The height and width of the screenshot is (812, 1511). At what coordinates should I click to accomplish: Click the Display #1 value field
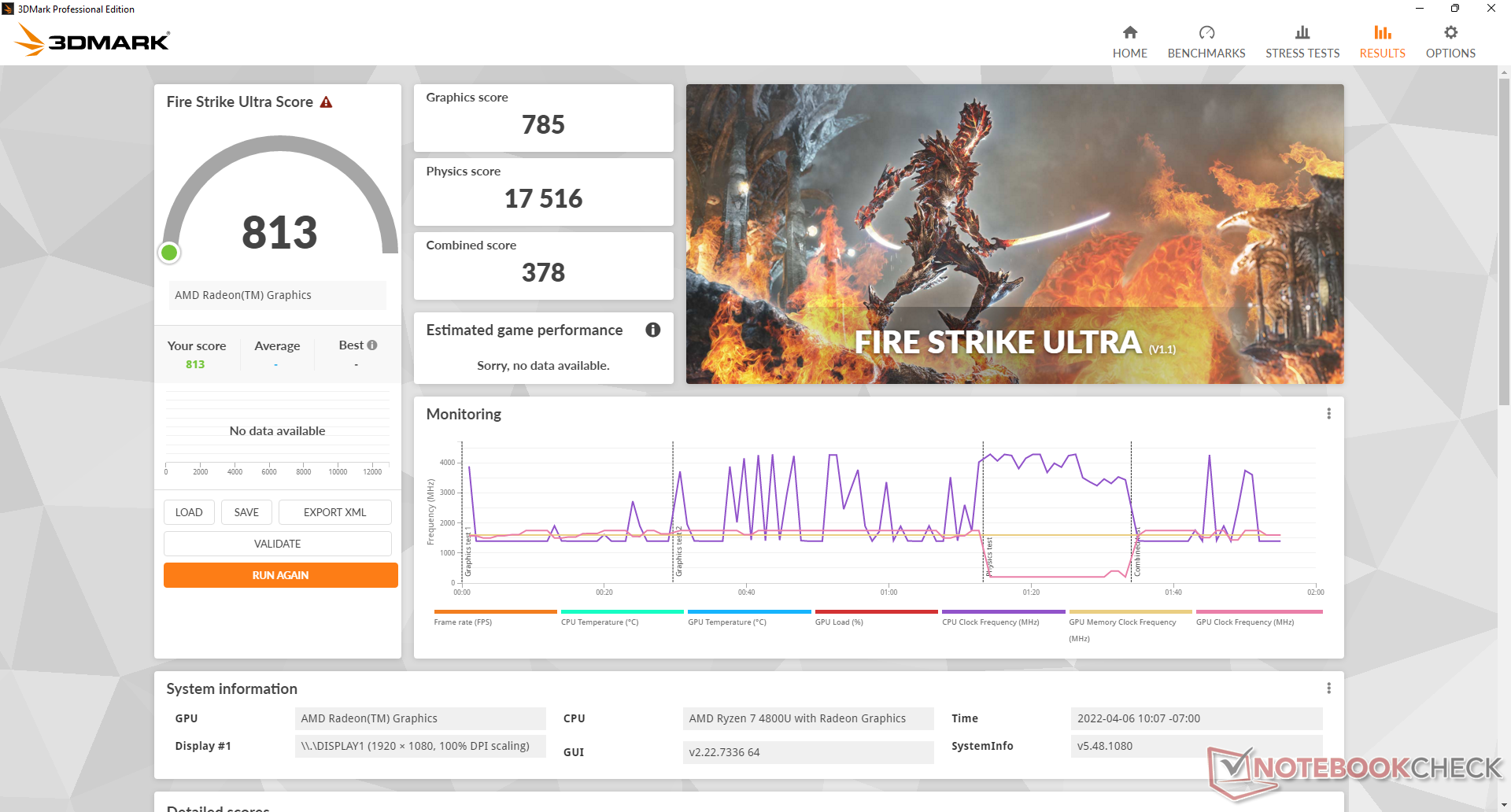[420, 746]
